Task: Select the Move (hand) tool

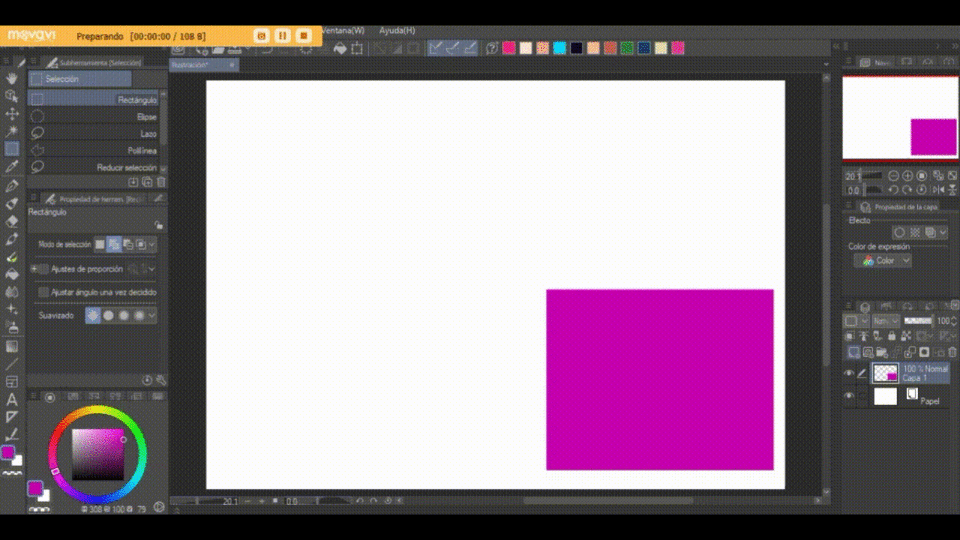Action: [12, 78]
